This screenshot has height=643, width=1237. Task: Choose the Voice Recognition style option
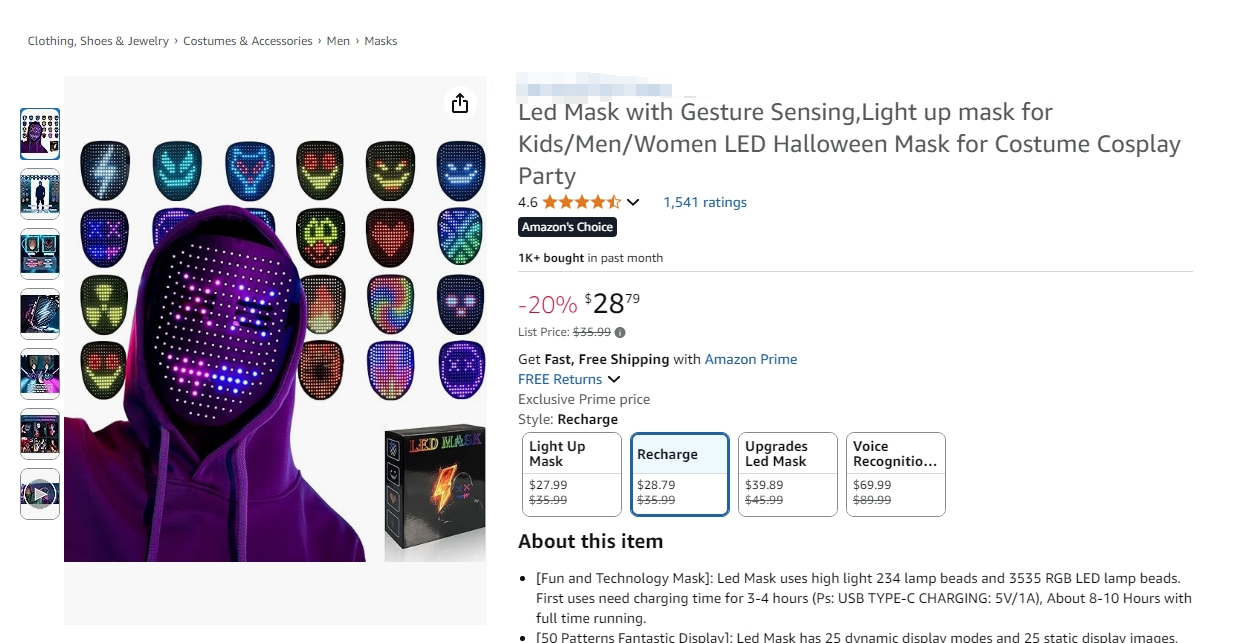click(x=895, y=474)
